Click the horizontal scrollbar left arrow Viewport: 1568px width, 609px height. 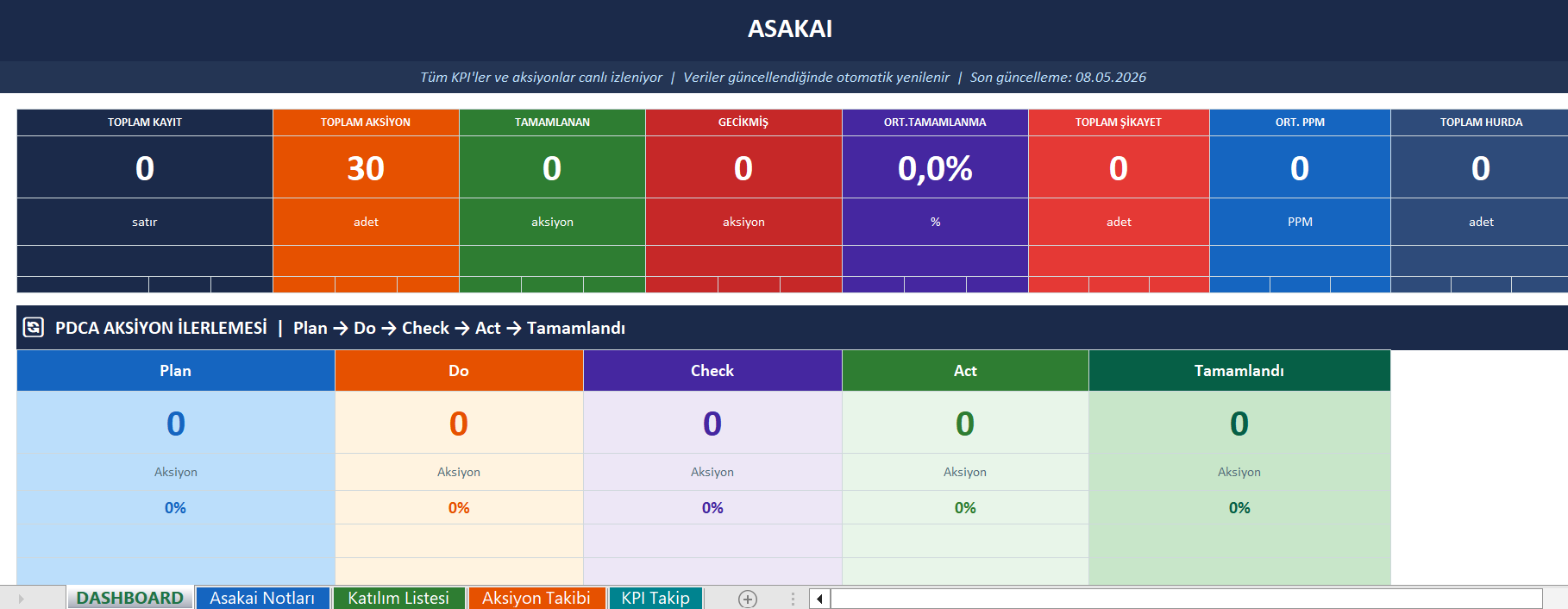tap(819, 599)
